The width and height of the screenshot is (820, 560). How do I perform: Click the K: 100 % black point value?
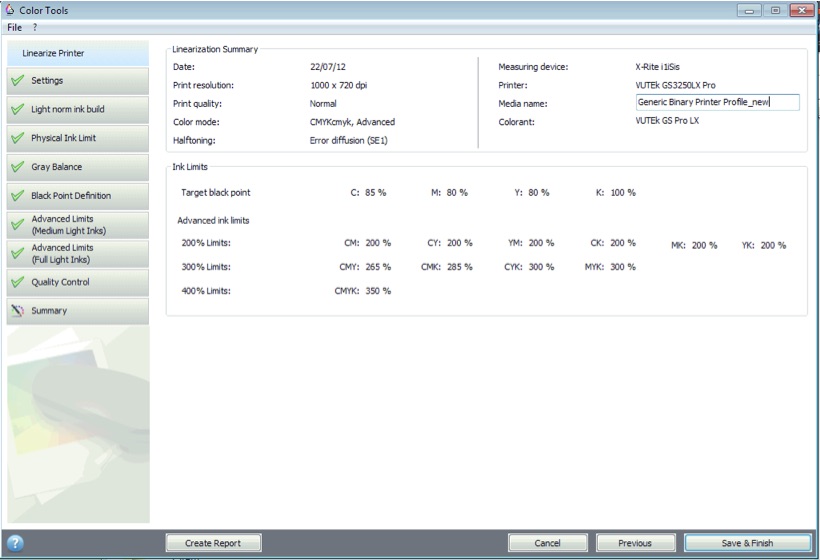coord(616,193)
